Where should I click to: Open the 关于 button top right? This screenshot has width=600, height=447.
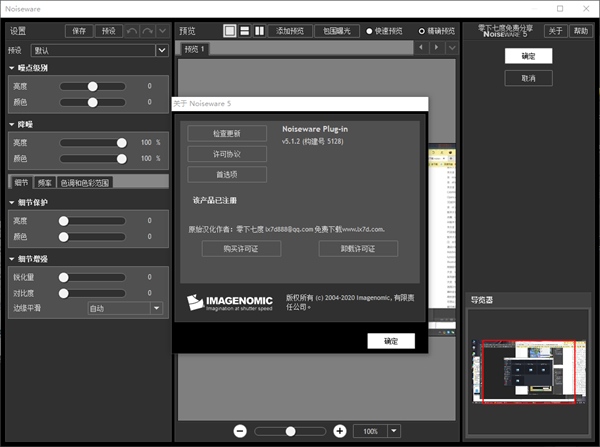click(x=555, y=31)
